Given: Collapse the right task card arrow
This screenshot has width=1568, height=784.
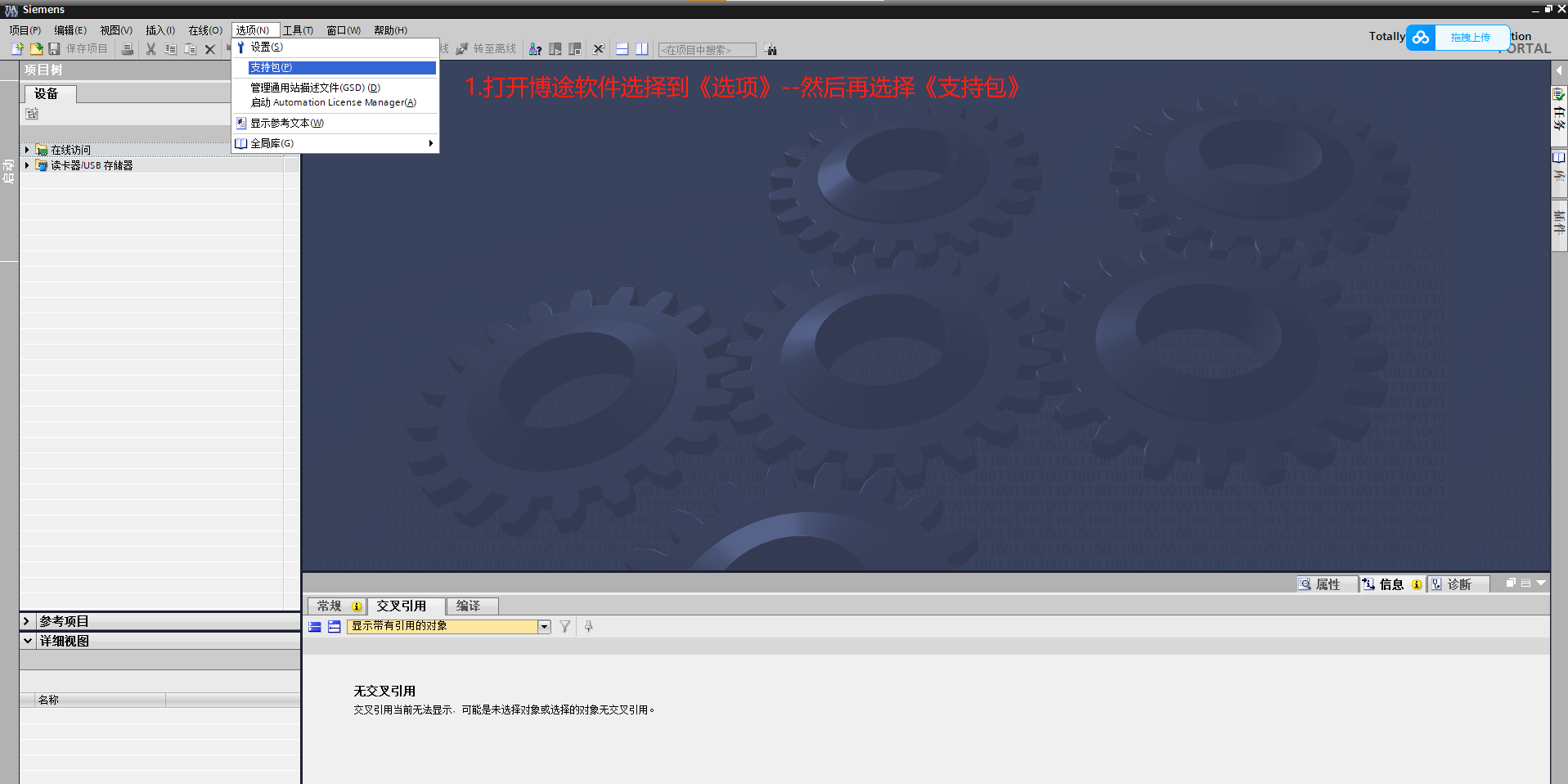Looking at the screenshot, I should [1559, 70].
